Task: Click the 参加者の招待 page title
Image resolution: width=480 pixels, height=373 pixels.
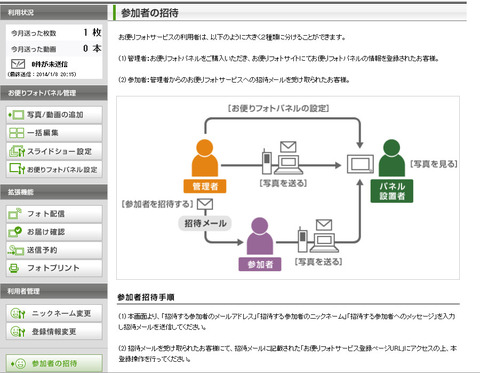Action: [150, 13]
